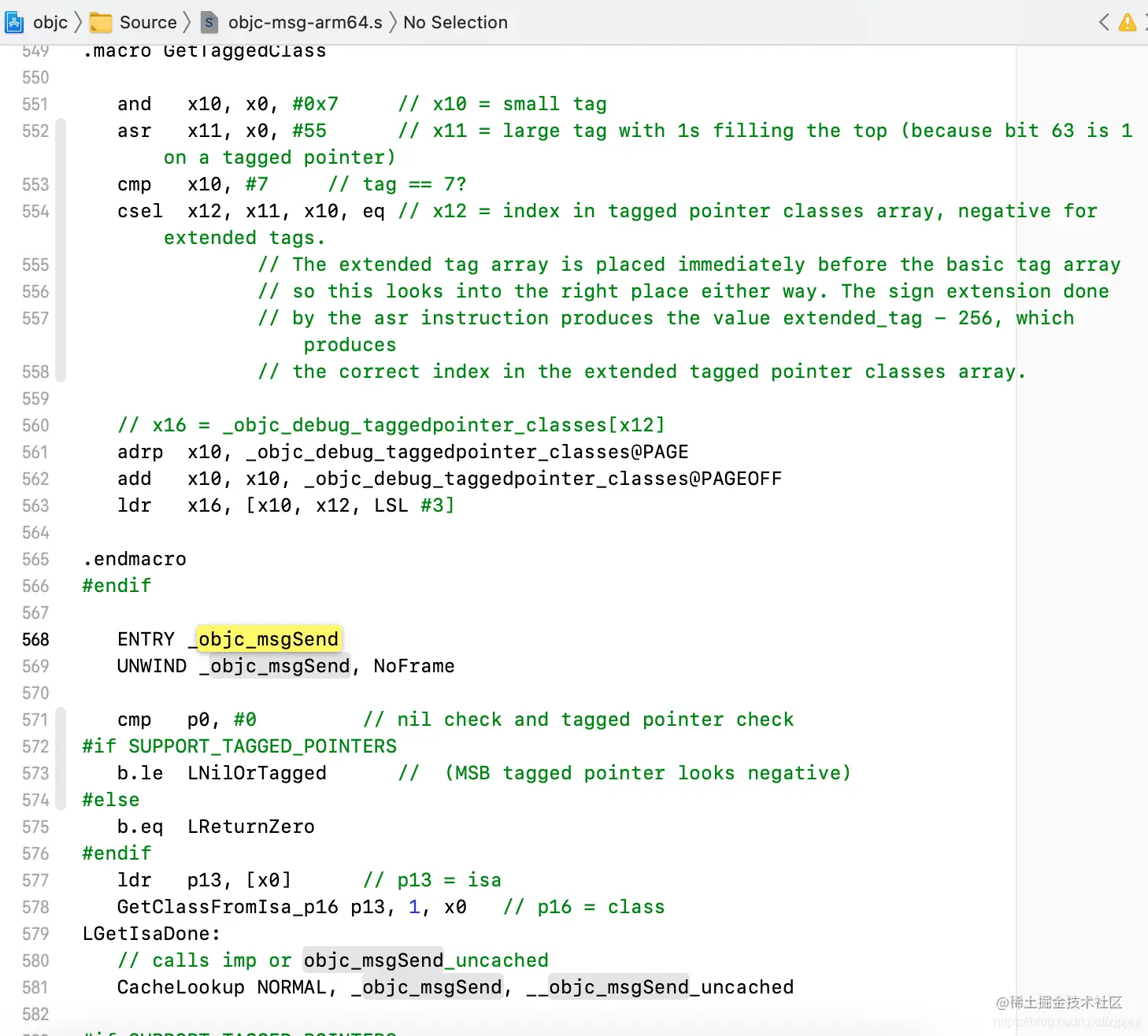Click _objc_msgSend in the UNWIND line
Viewport: 1148px width, 1036px height.
pyautogui.click(x=275, y=666)
